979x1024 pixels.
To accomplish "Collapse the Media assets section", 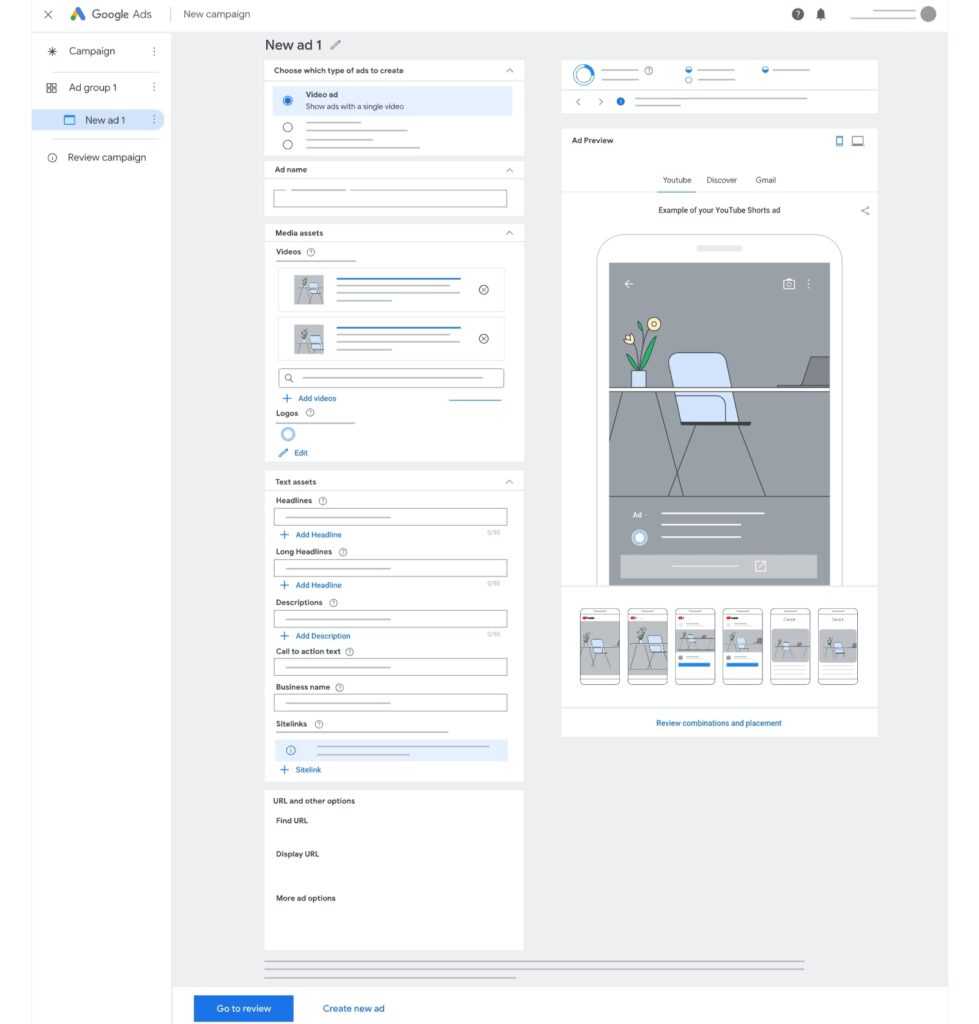I will 509,233.
